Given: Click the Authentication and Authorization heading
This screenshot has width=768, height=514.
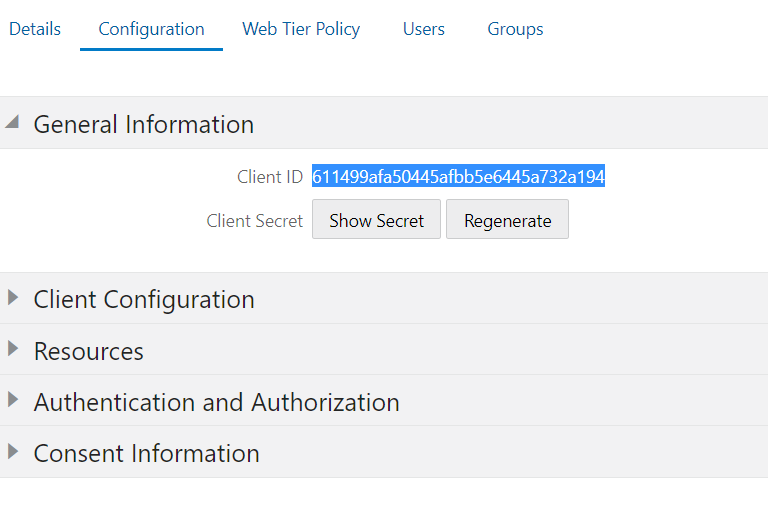Looking at the screenshot, I should (x=216, y=402).
